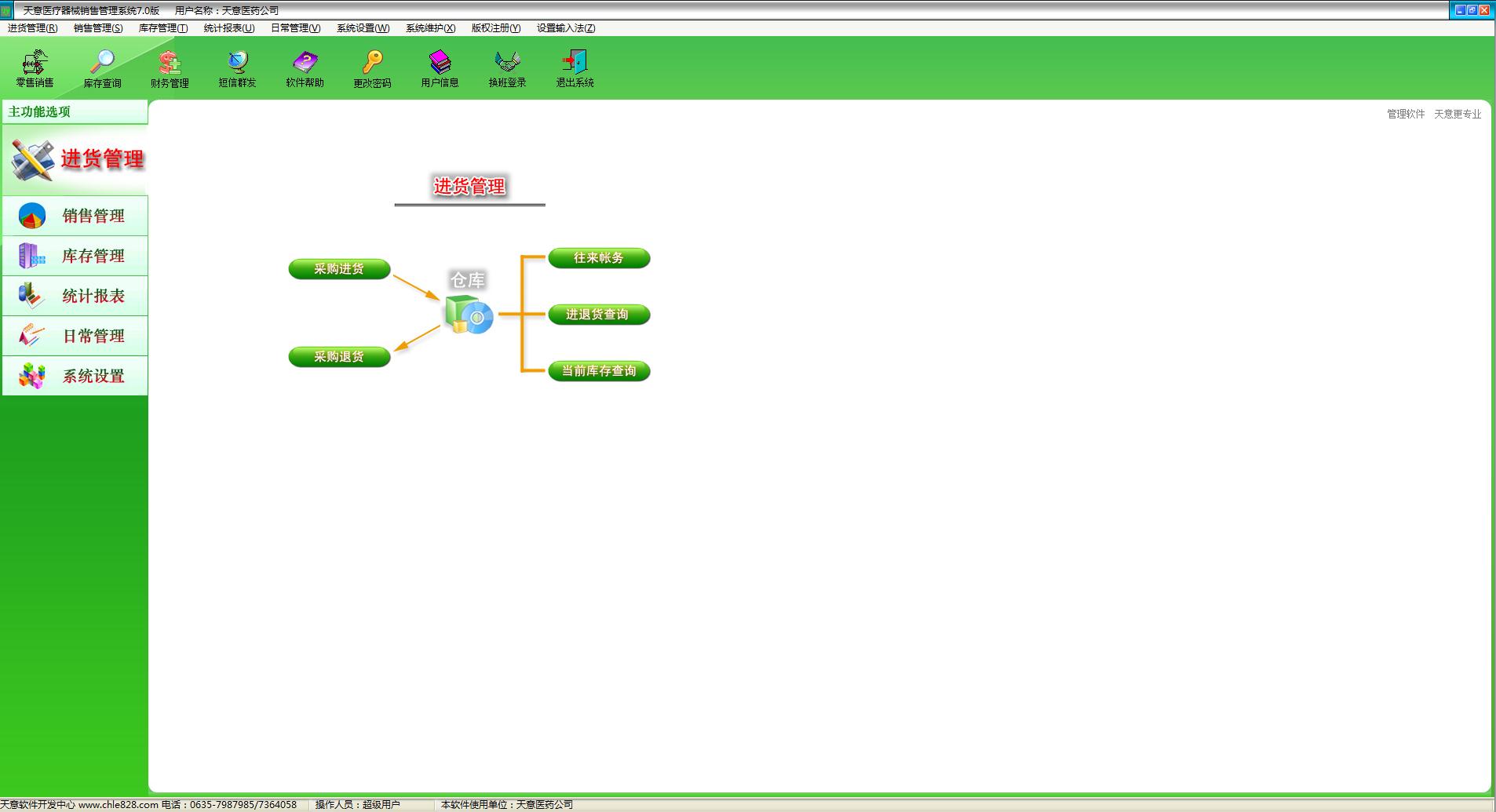
Task: Open the 统计报表 menu in menu bar
Action: point(228,28)
